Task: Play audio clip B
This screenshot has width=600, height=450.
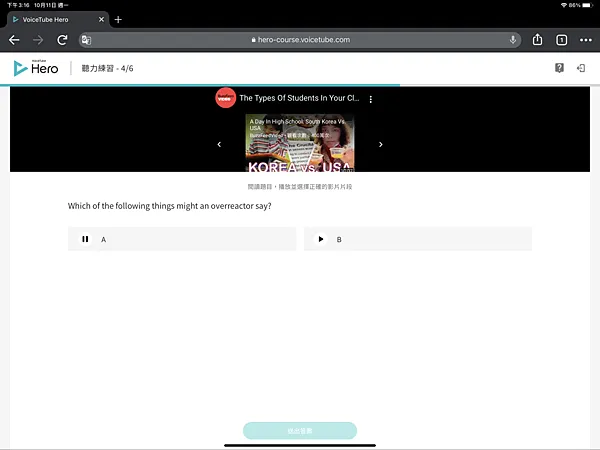Action: click(321, 239)
